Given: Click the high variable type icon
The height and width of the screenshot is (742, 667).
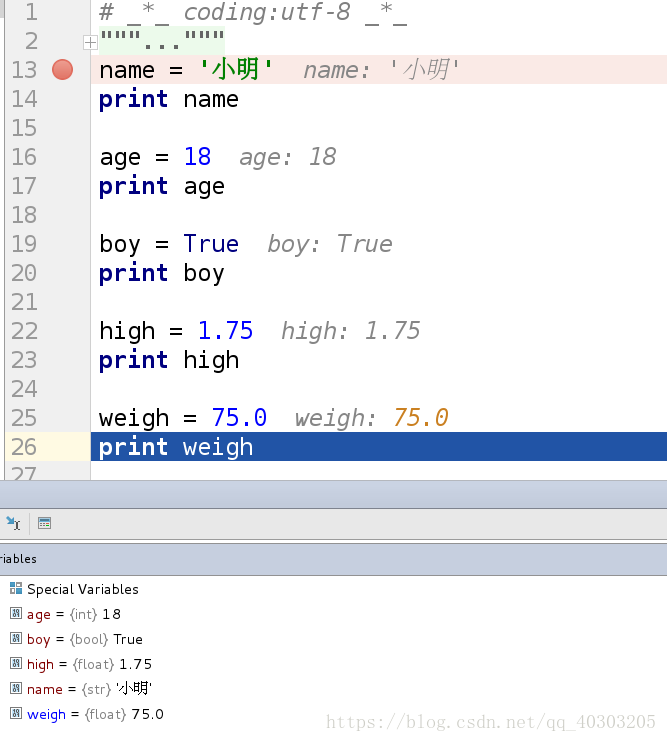Looking at the screenshot, I should point(16,664).
